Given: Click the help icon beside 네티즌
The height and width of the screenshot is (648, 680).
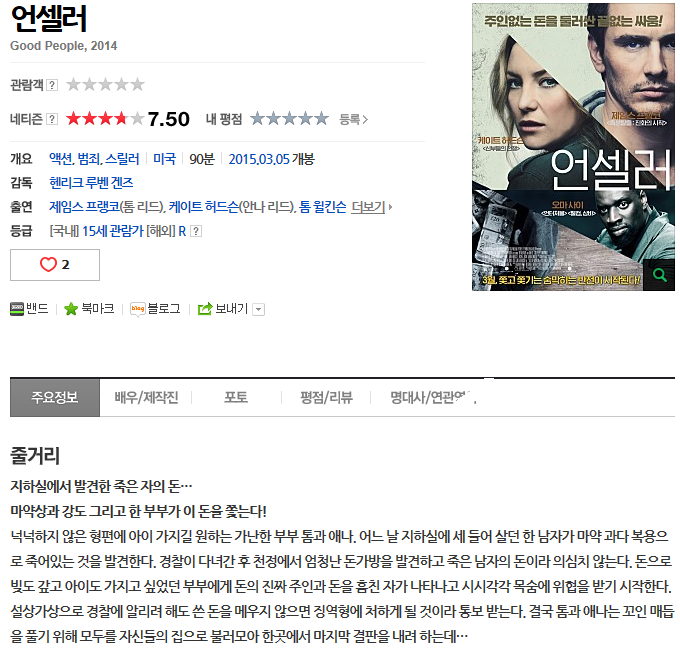Looking at the screenshot, I should 52,119.
